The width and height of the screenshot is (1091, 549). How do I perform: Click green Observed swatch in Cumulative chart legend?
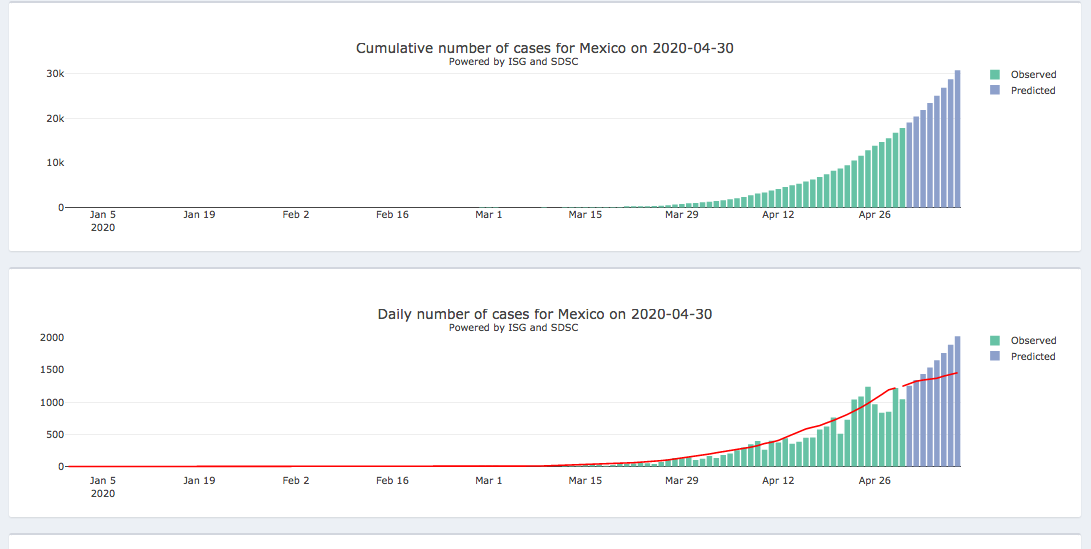point(995,75)
